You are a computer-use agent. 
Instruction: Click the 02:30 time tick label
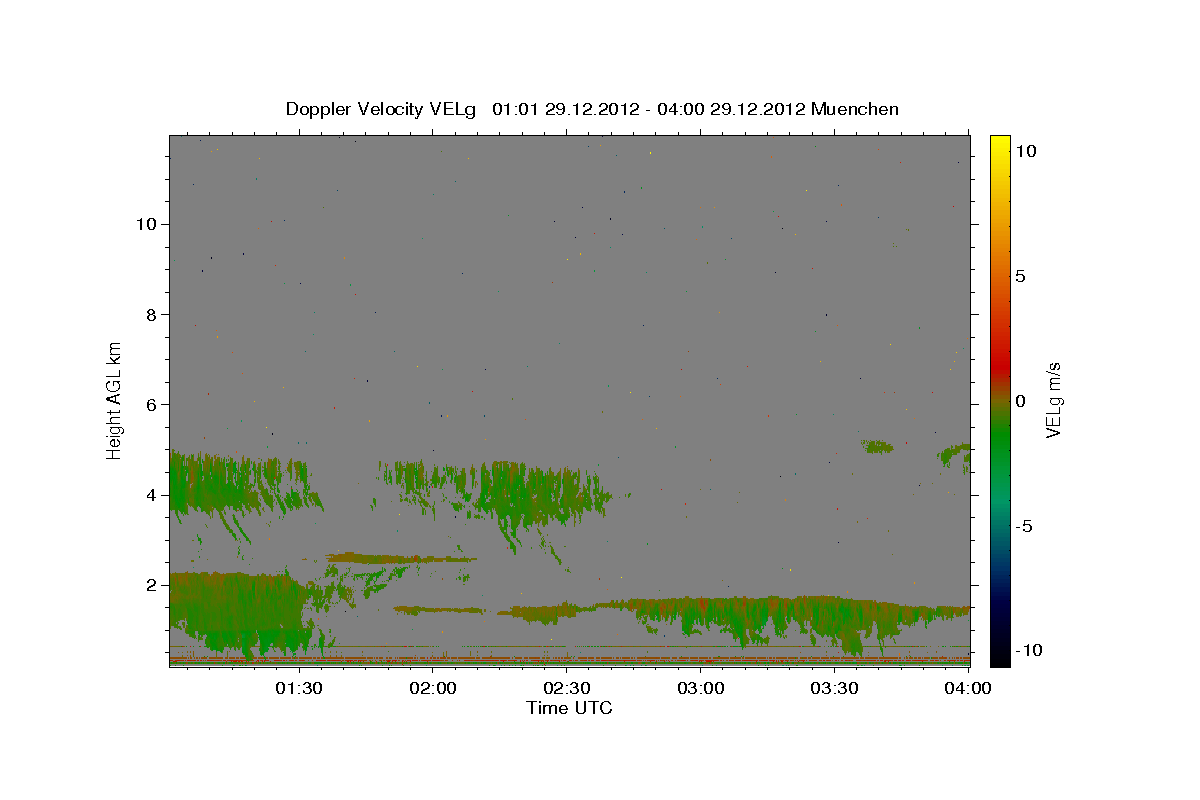coord(567,688)
